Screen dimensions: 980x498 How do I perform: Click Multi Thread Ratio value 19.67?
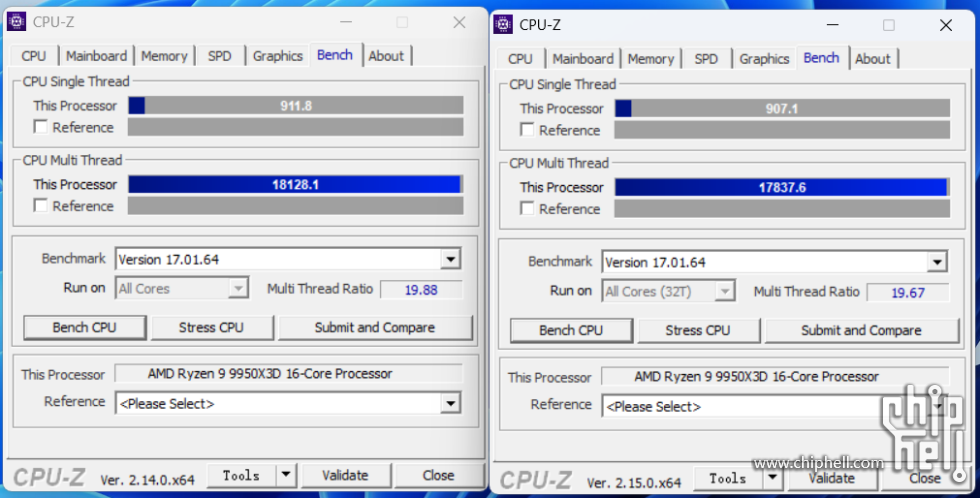[x=908, y=292]
